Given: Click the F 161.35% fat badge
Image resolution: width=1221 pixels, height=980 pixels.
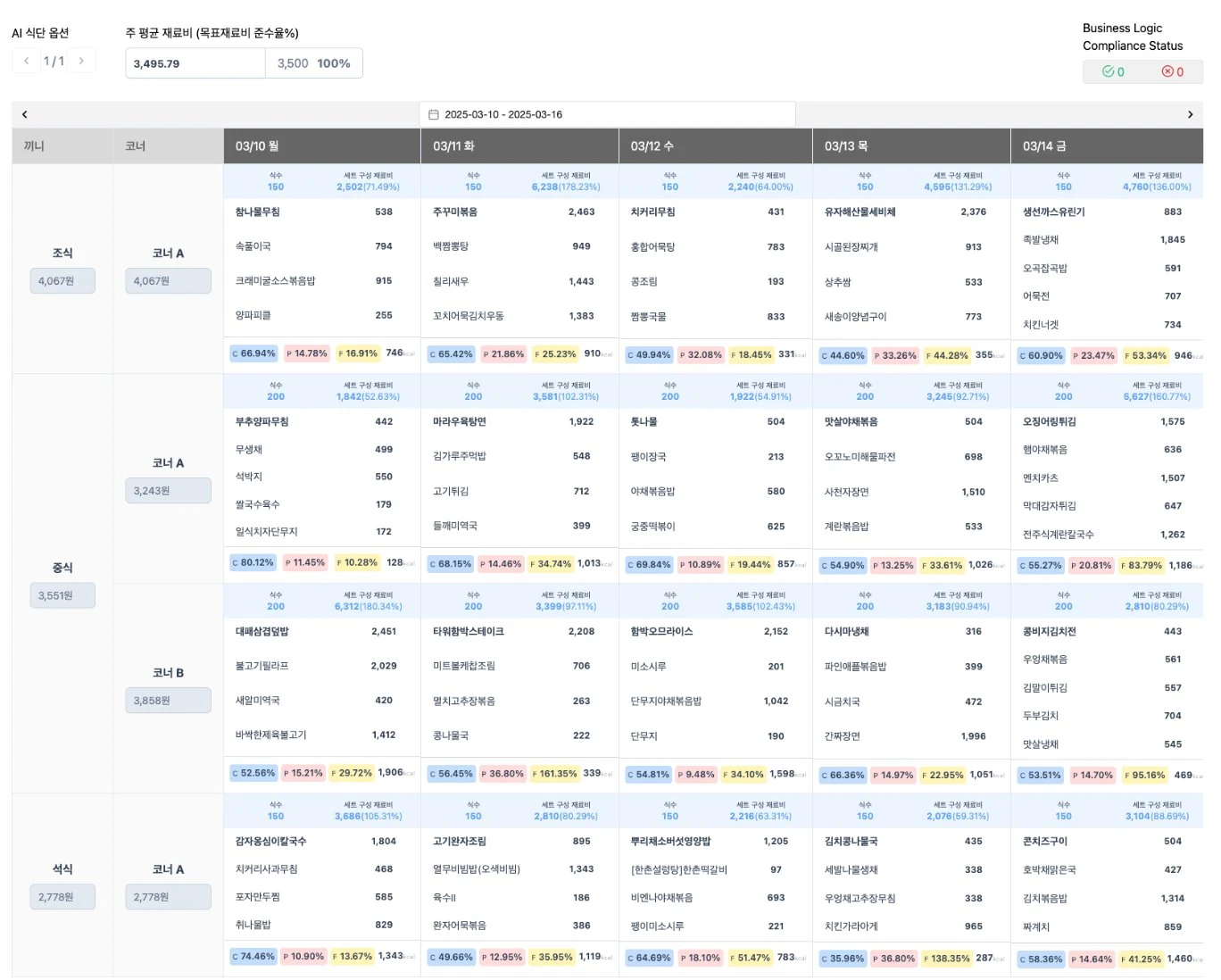Looking at the screenshot, I should 555,774.
